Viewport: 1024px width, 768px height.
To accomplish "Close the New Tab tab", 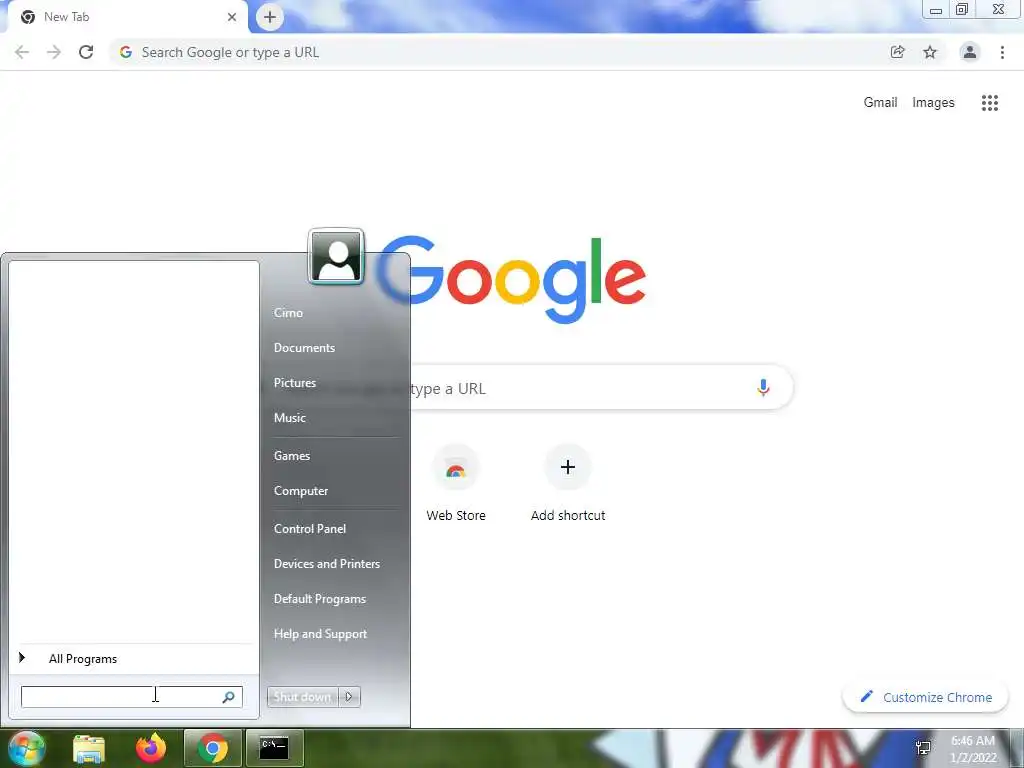I will (x=232, y=17).
